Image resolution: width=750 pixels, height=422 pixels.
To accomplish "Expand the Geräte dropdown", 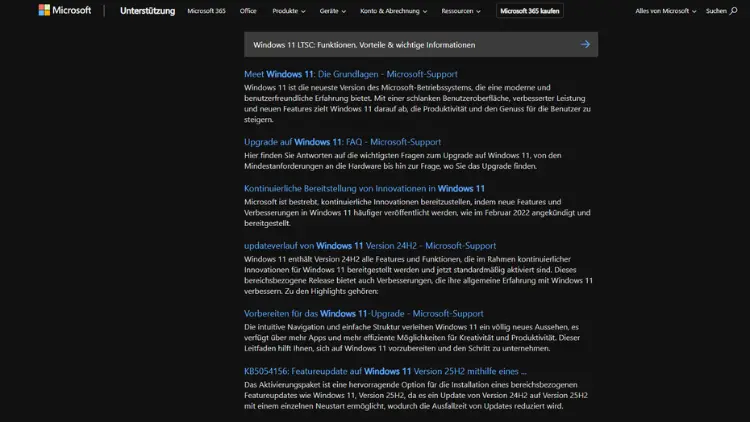I will coord(332,11).
